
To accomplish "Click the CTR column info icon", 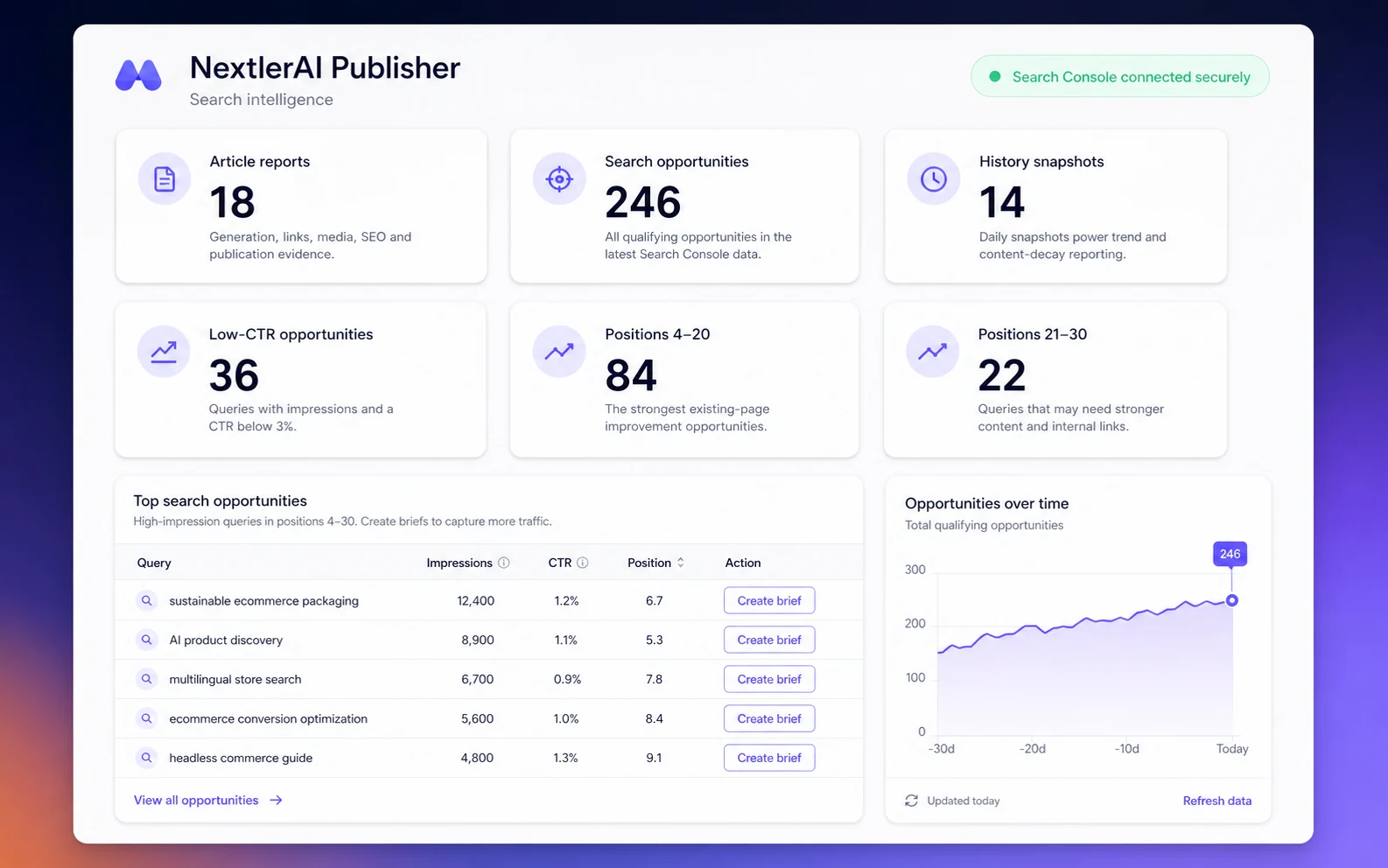I will pyautogui.click(x=583, y=563).
